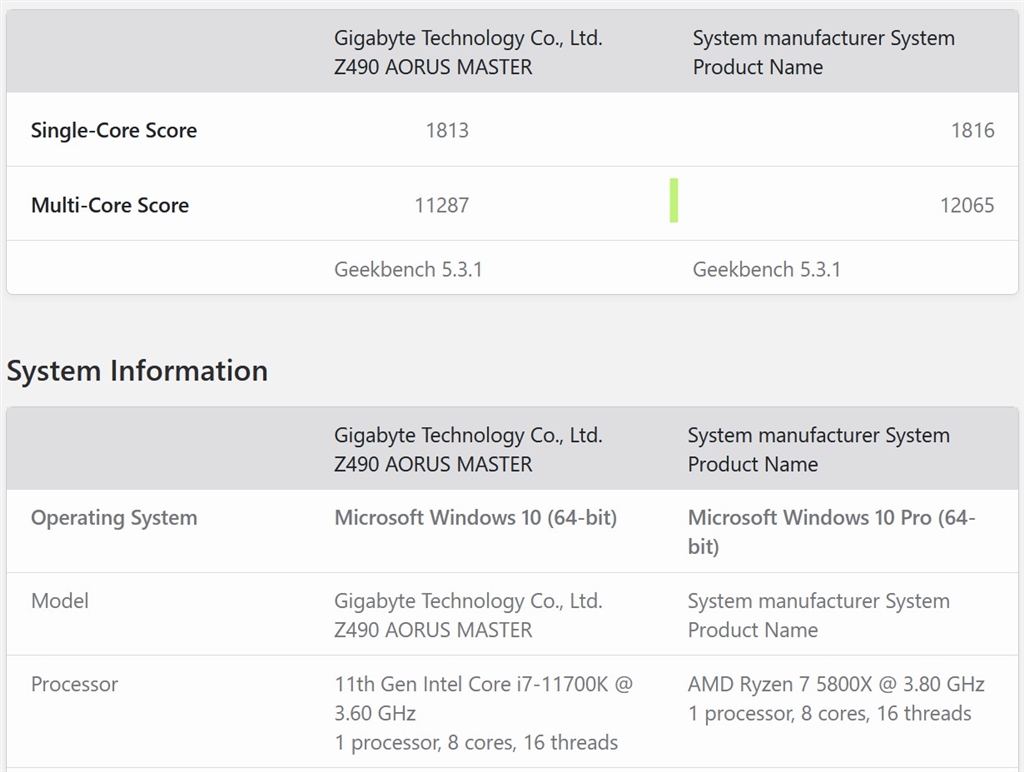Select the 1816 single-core score value
1024x772 pixels.
[x=972, y=130]
